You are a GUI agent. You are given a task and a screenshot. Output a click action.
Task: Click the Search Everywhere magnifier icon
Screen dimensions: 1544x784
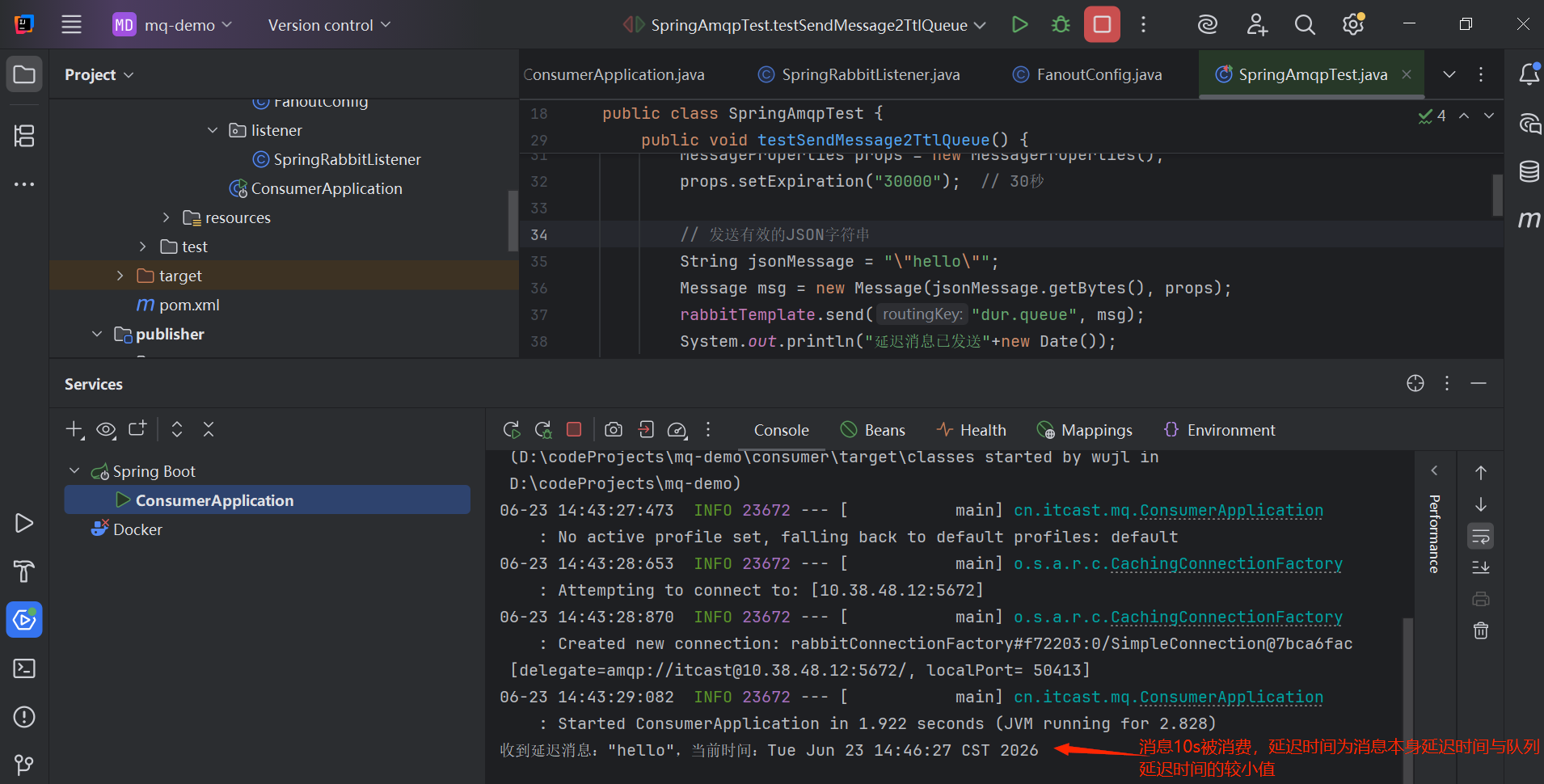click(x=1305, y=25)
